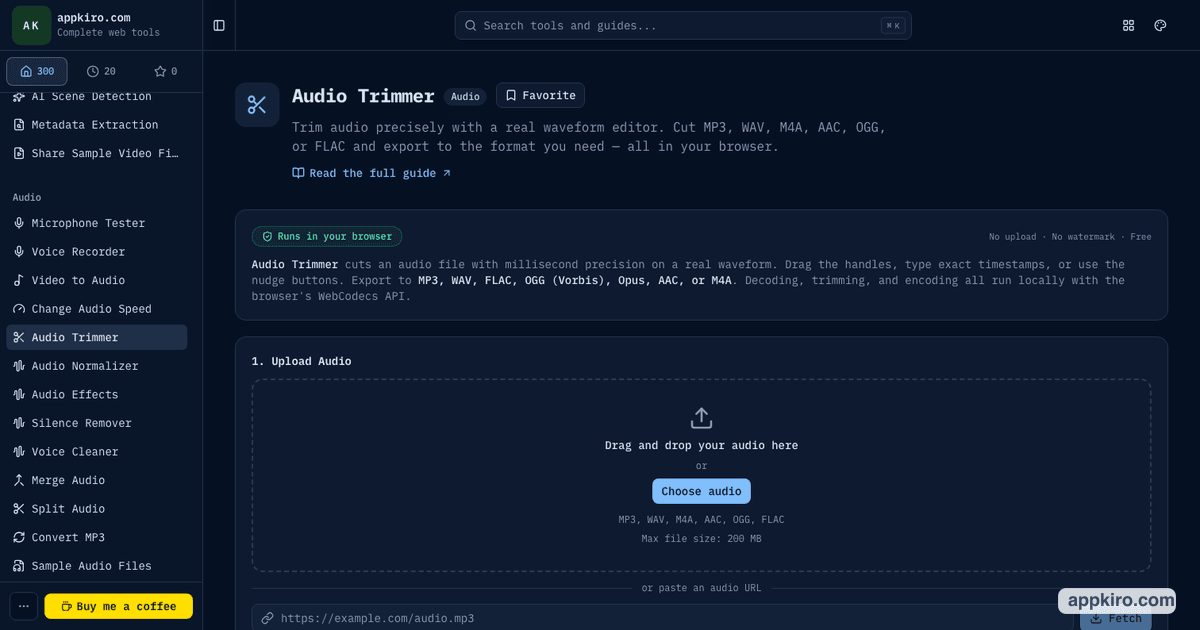Click the file icon beside Share Sample Video
This screenshot has height=630, width=1200.
tap(19, 153)
